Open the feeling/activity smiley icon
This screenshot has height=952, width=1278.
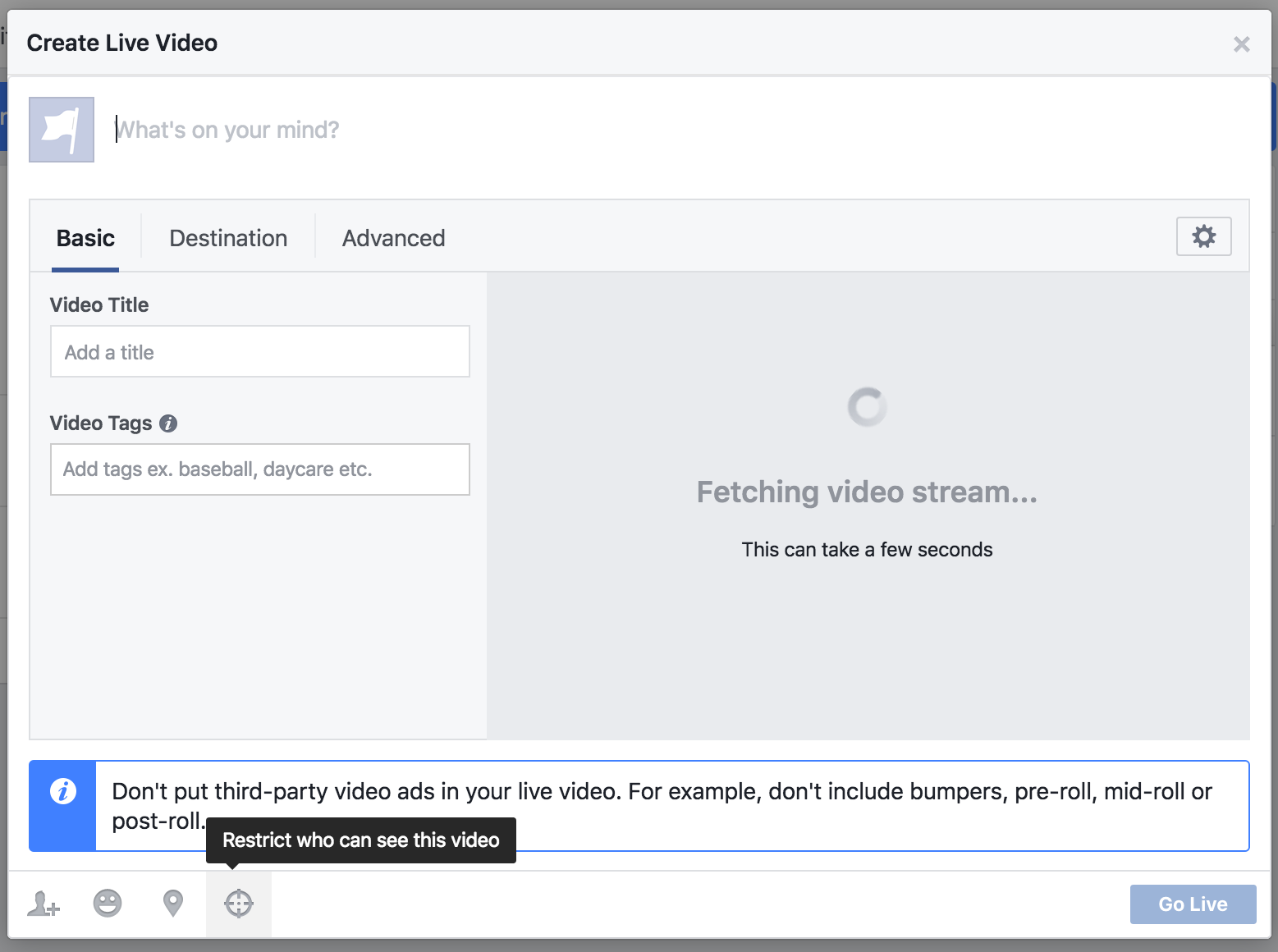(107, 904)
